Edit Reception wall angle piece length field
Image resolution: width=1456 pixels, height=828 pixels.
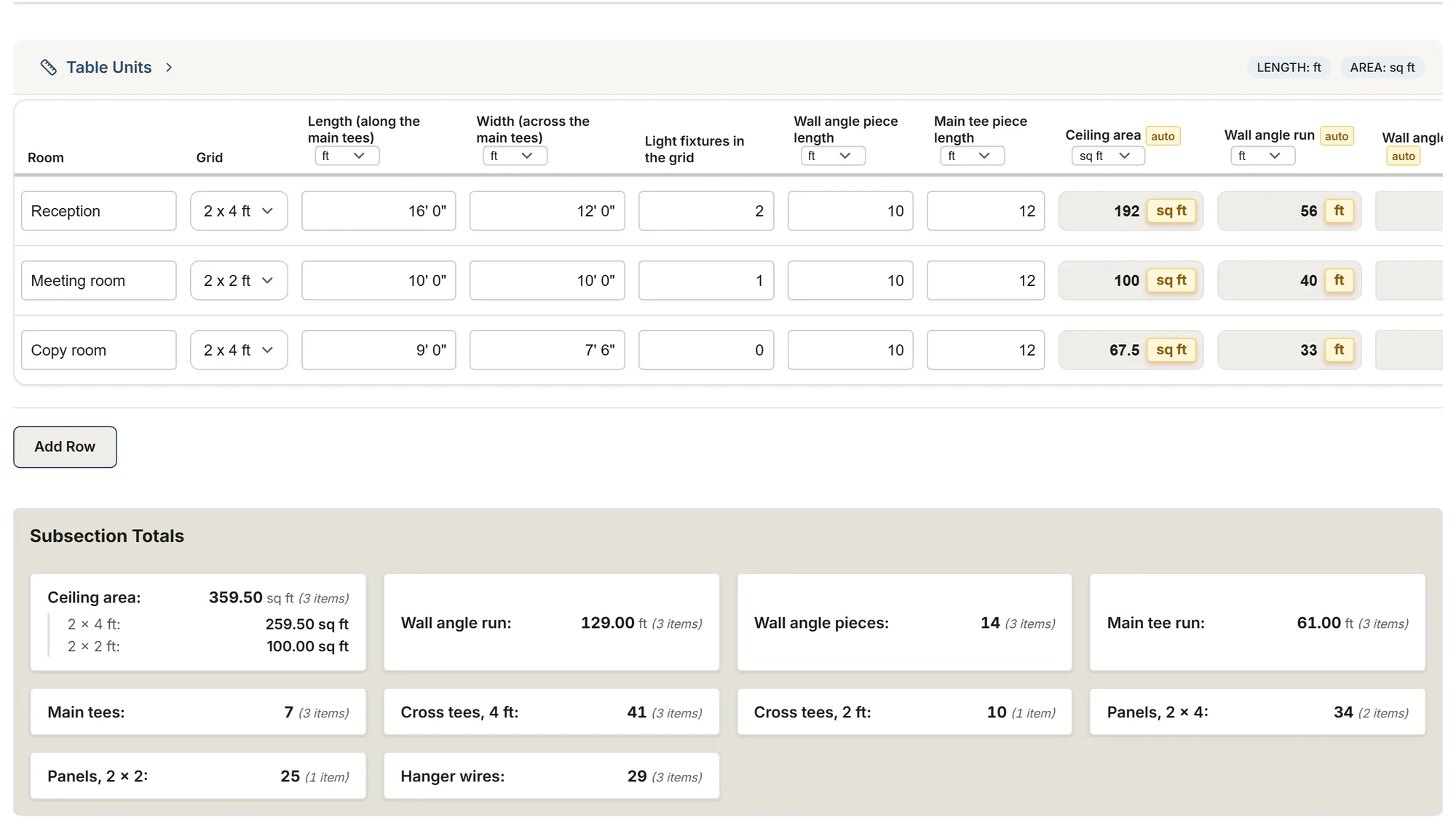click(x=850, y=211)
